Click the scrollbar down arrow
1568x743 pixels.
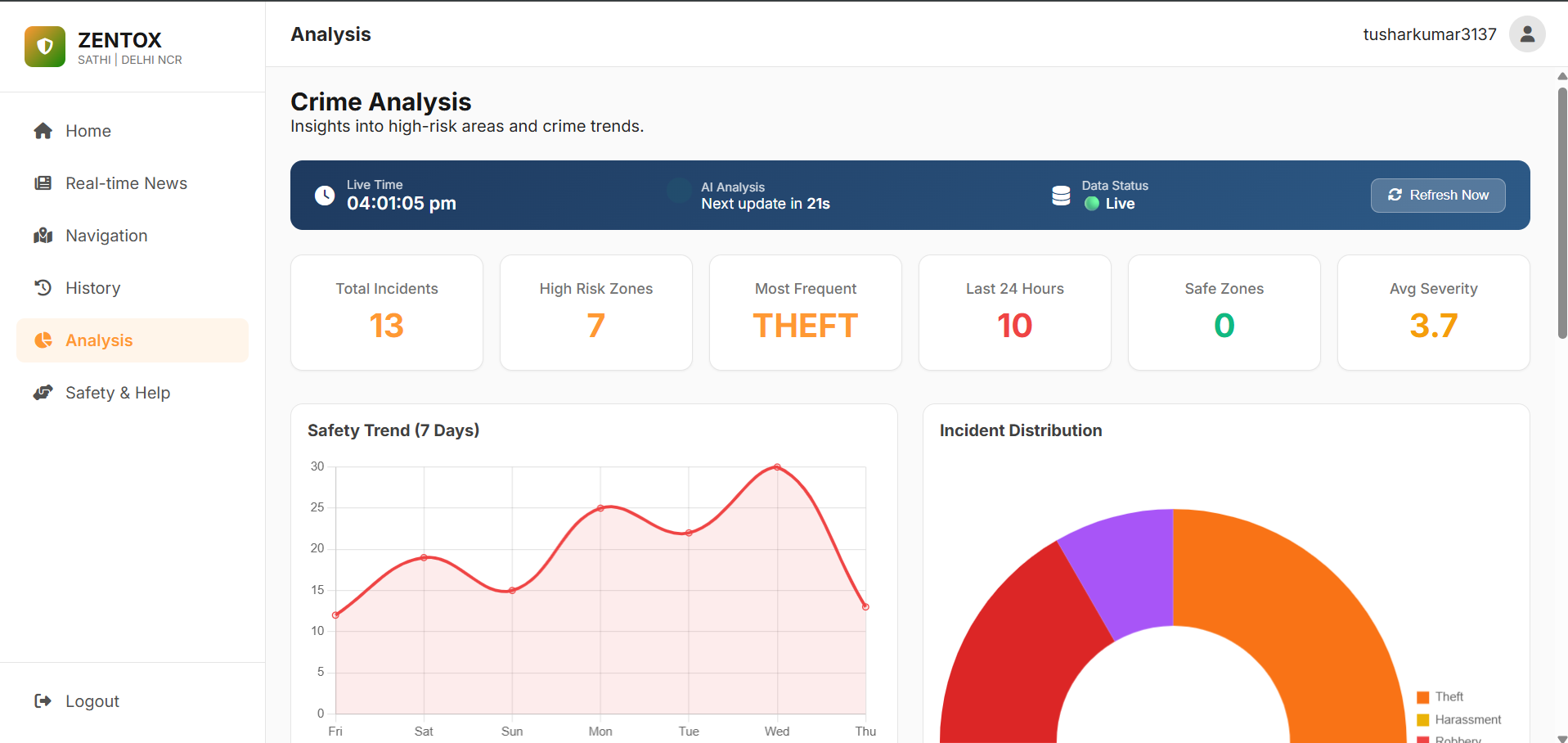1562,737
